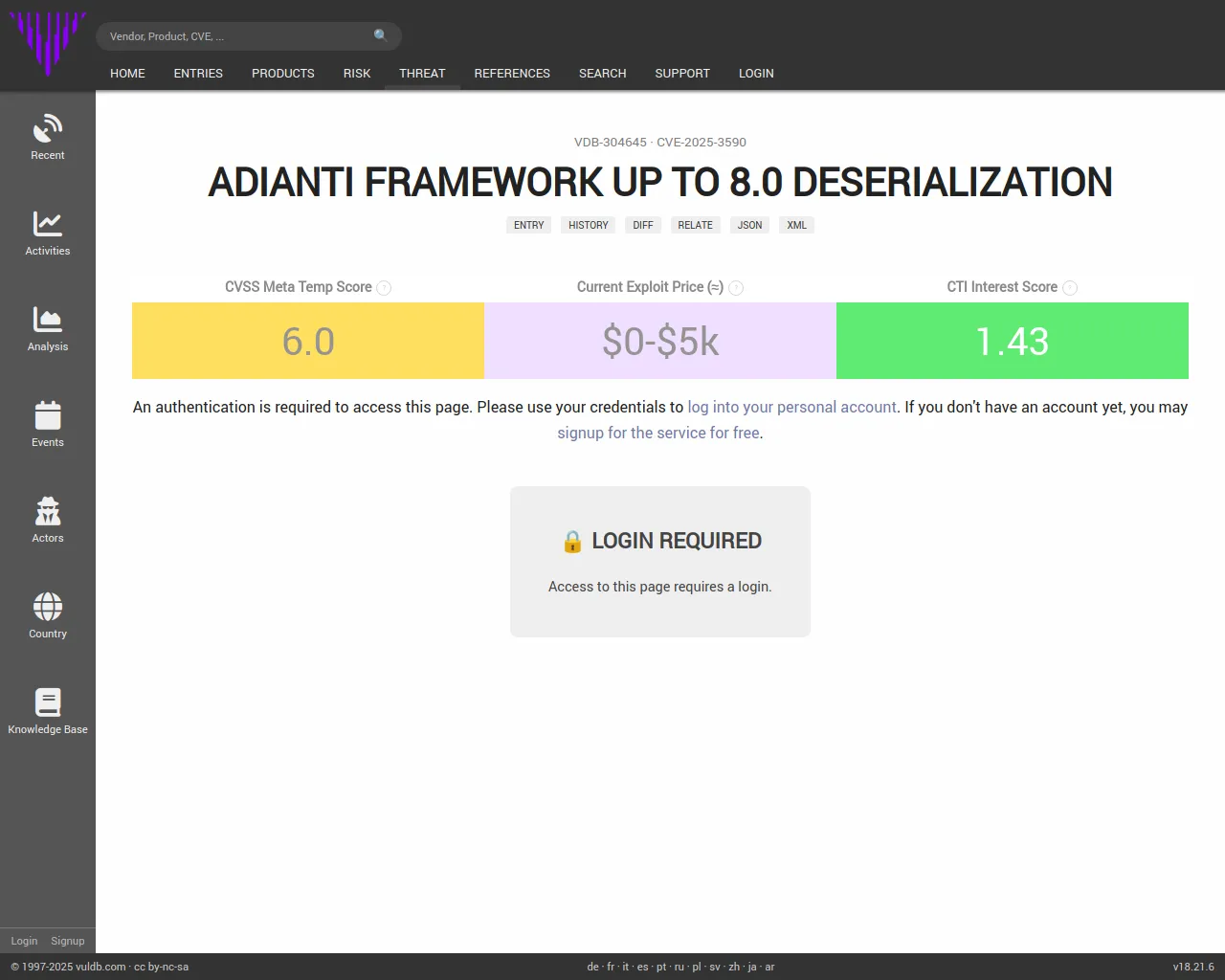Open the HOME menu item
The height and width of the screenshot is (980, 1225).
click(x=127, y=74)
